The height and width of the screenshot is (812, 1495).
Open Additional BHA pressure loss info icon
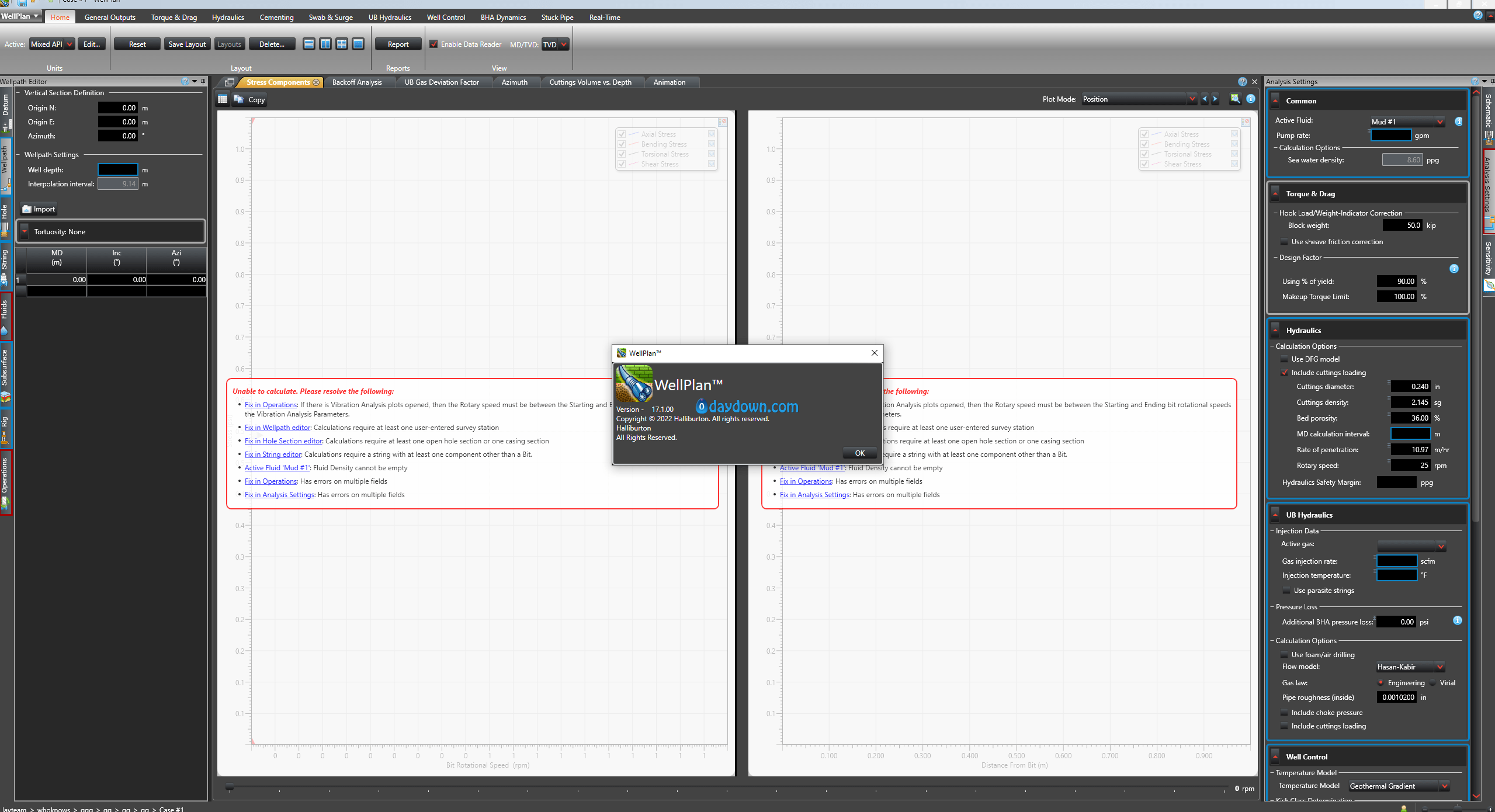tap(1457, 620)
